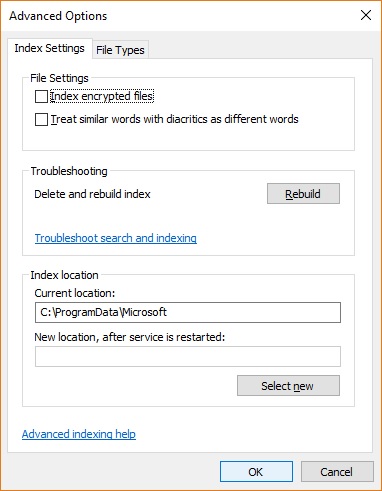Click the Select new button
Screen dimensions: 382x491
click(x=288, y=386)
